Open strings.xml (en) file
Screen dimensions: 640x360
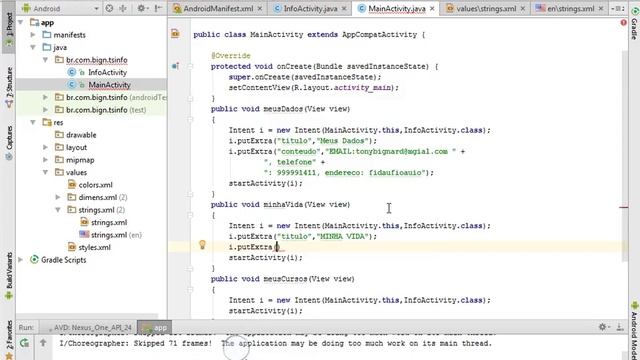click(x=116, y=235)
